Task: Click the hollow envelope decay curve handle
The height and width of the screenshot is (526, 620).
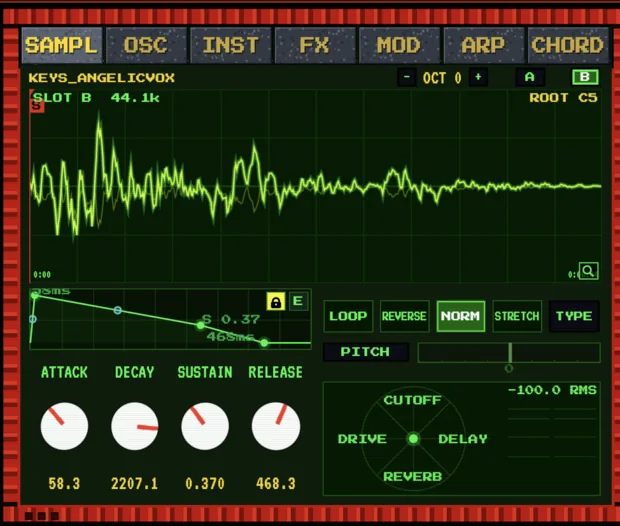Action: pos(117,310)
